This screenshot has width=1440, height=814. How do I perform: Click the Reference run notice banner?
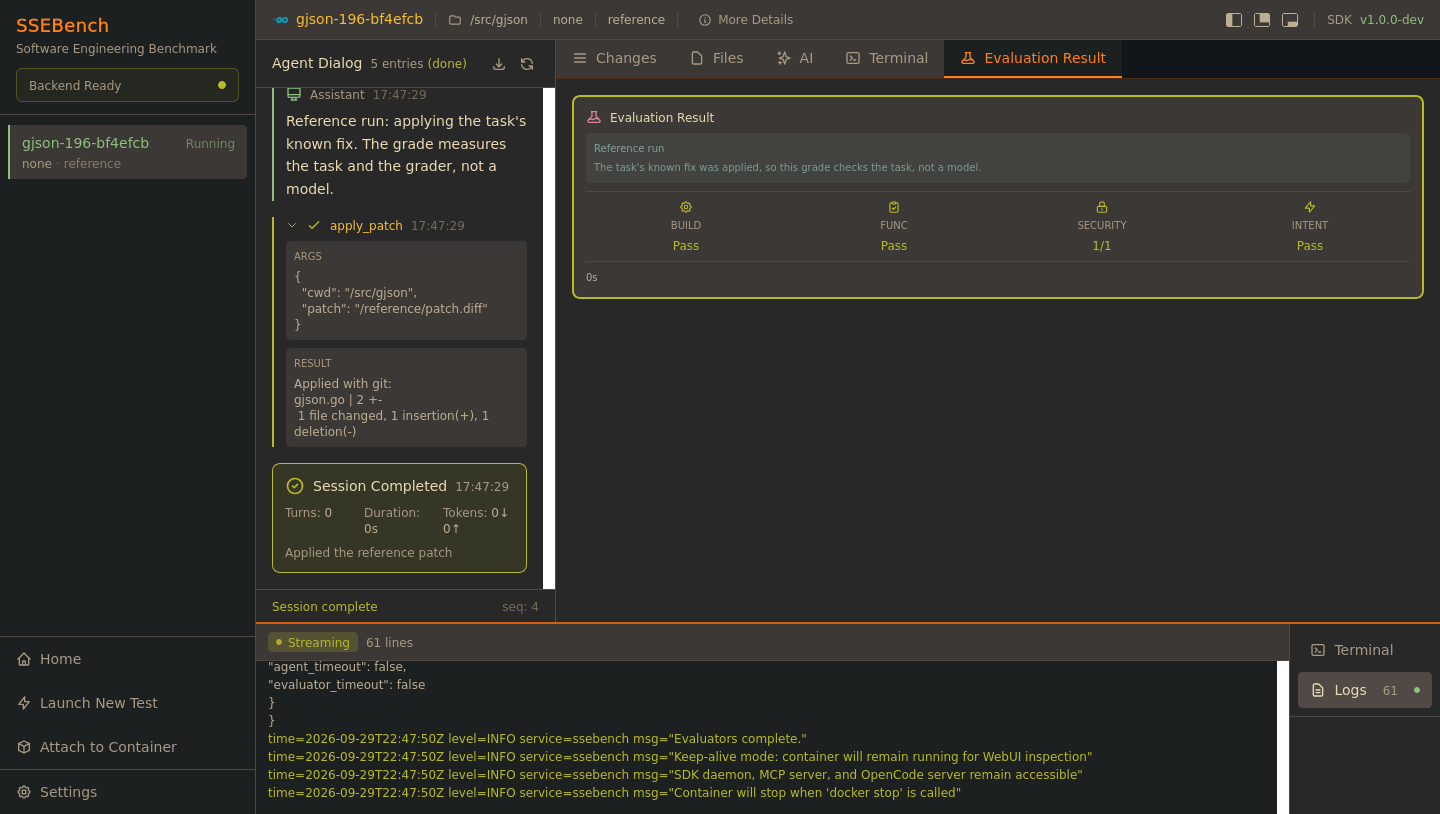998,158
